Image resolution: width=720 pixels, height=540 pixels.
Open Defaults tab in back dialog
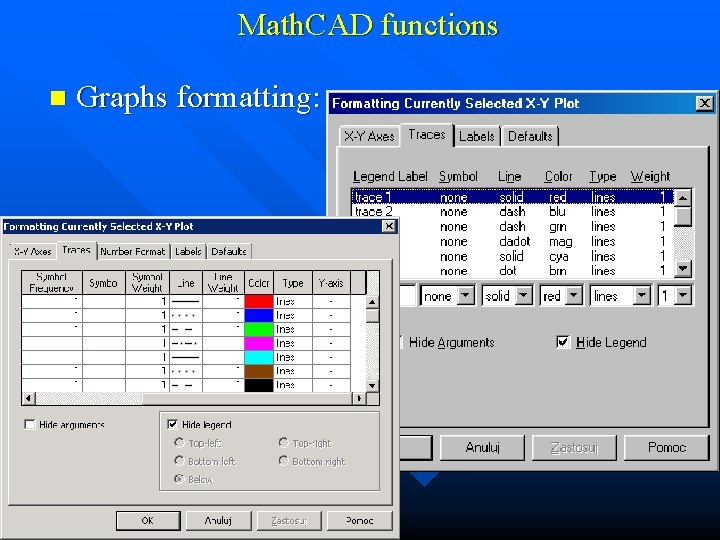tap(530, 136)
